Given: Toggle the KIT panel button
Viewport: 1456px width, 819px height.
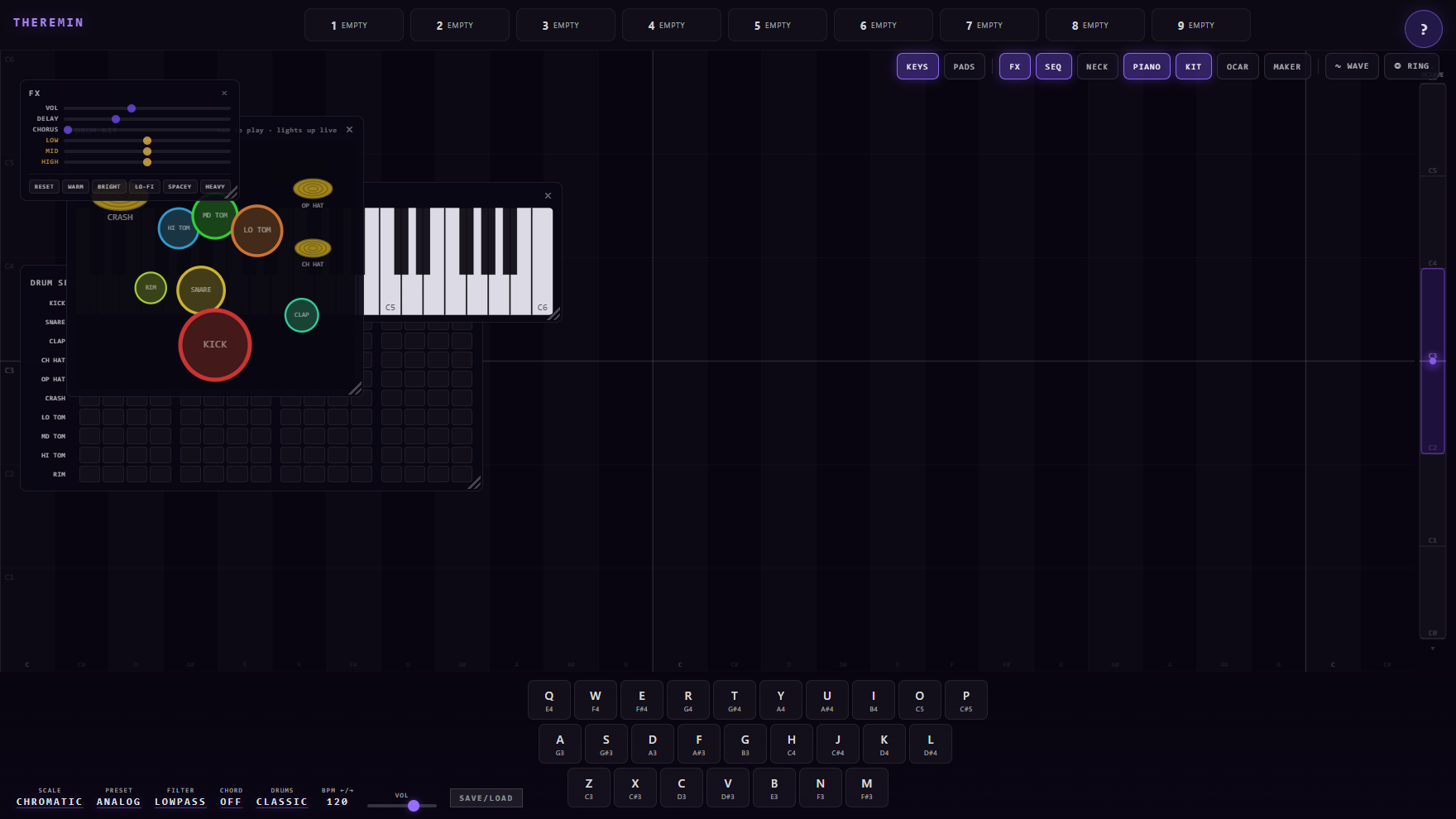Looking at the screenshot, I should [1194, 66].
